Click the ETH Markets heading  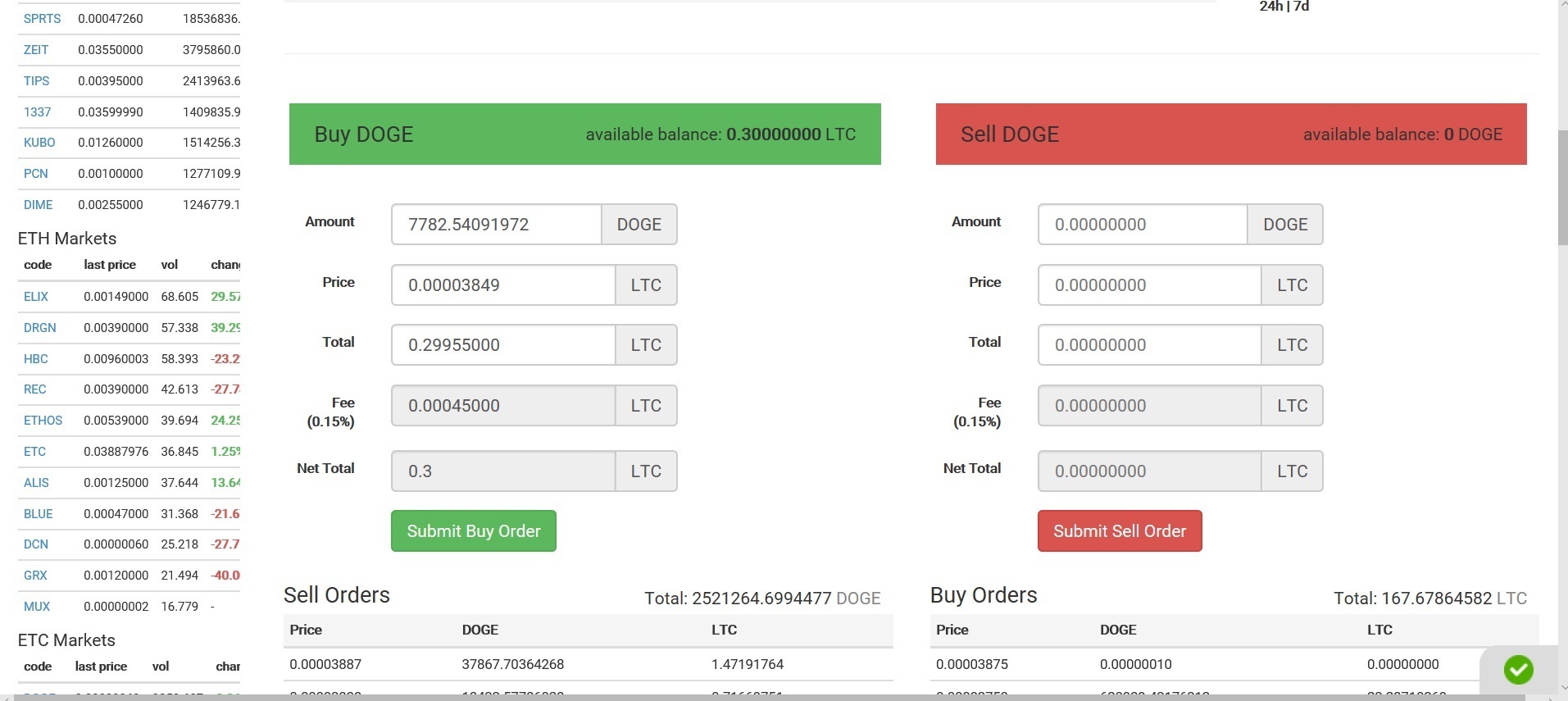(67, 238)
